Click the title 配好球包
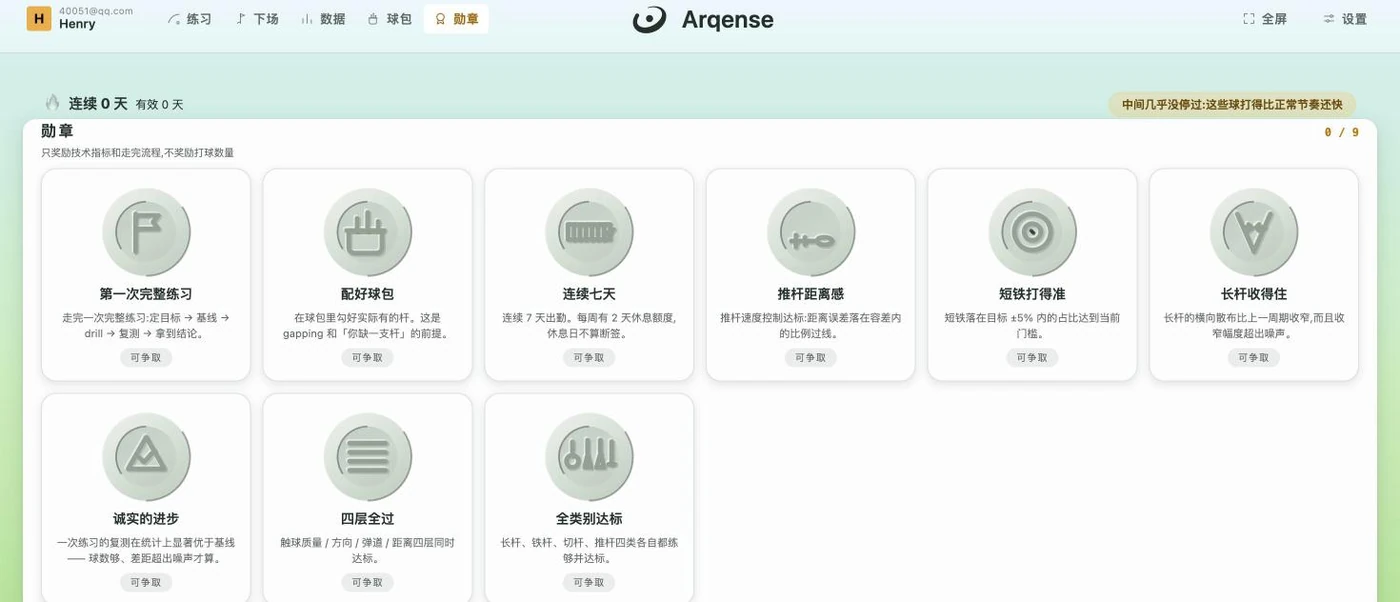 [367, 294]
